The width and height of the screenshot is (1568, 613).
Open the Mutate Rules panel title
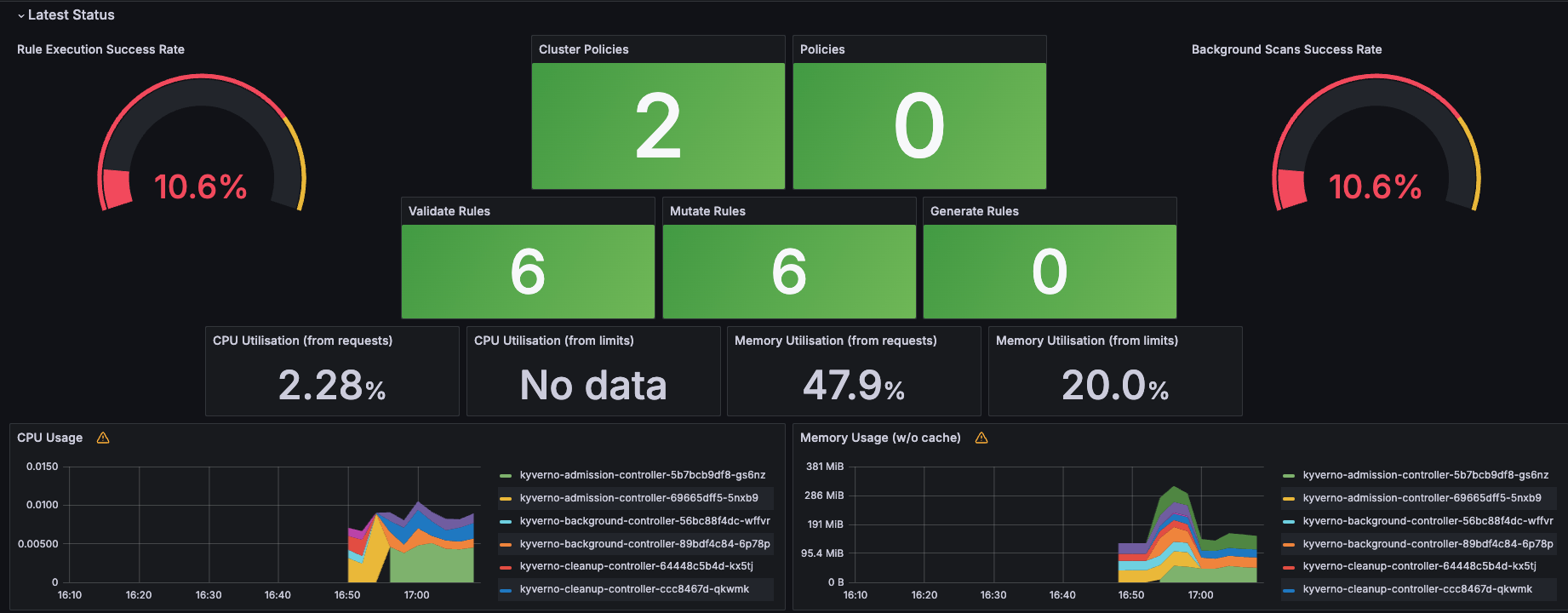pyautogui.click(x=707, y=211)
